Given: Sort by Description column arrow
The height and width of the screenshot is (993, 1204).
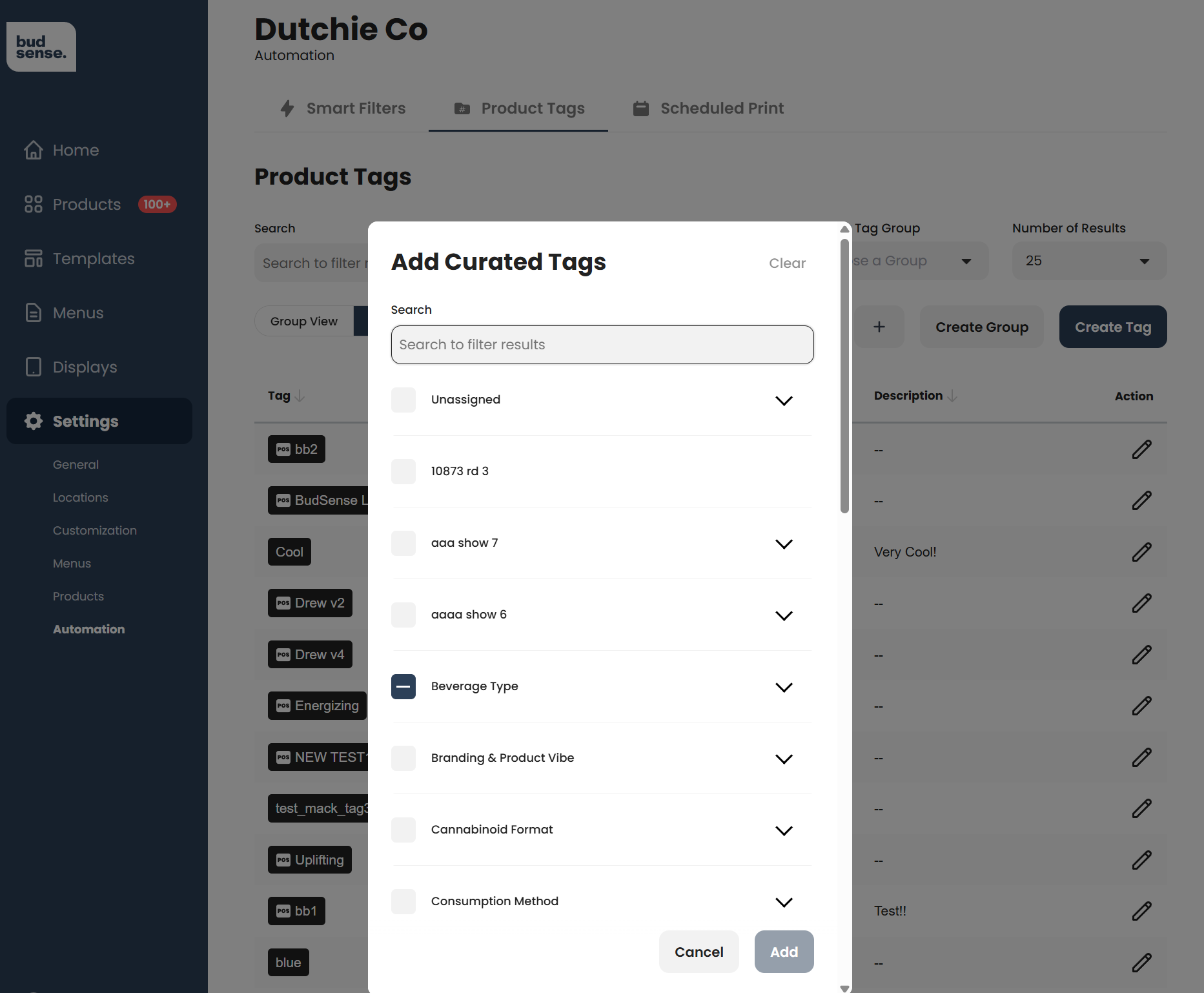Looking at the screenshot, I should (952, 396).
